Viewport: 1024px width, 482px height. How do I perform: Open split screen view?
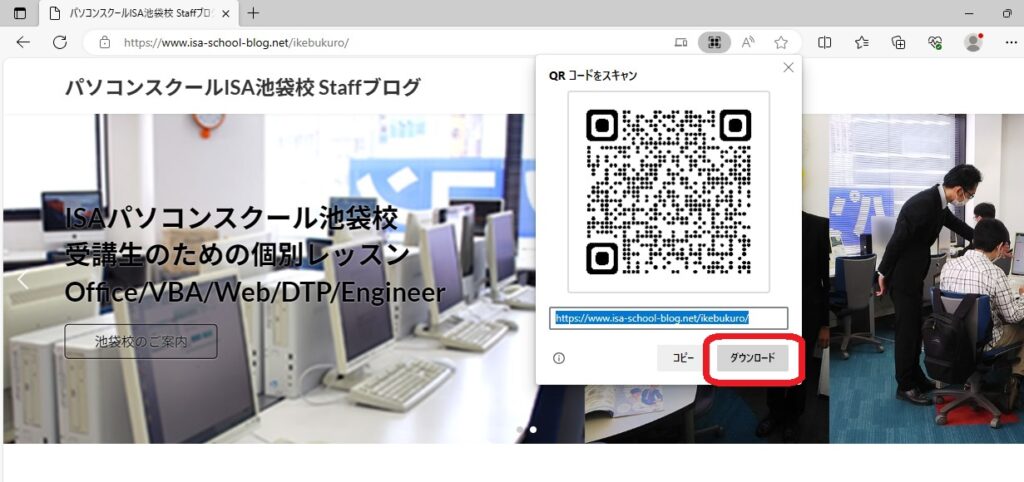825,42
